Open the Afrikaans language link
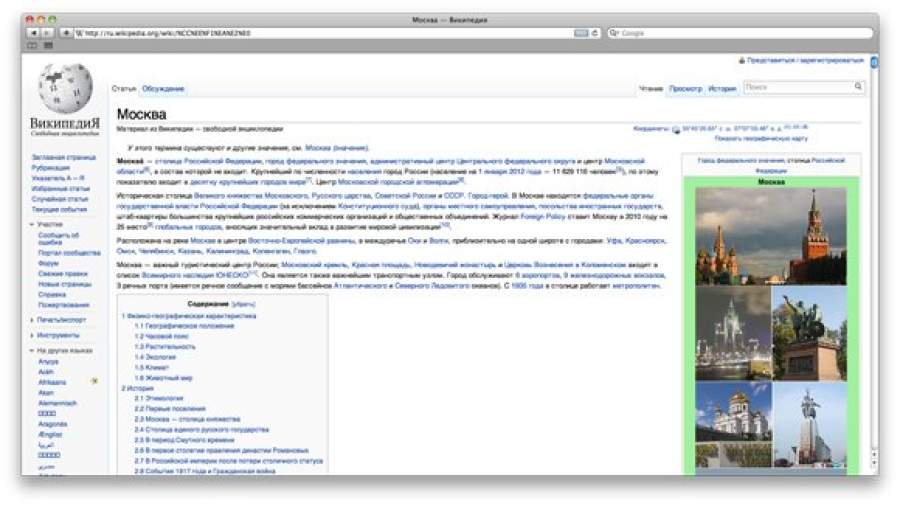 tap(52, 382)
